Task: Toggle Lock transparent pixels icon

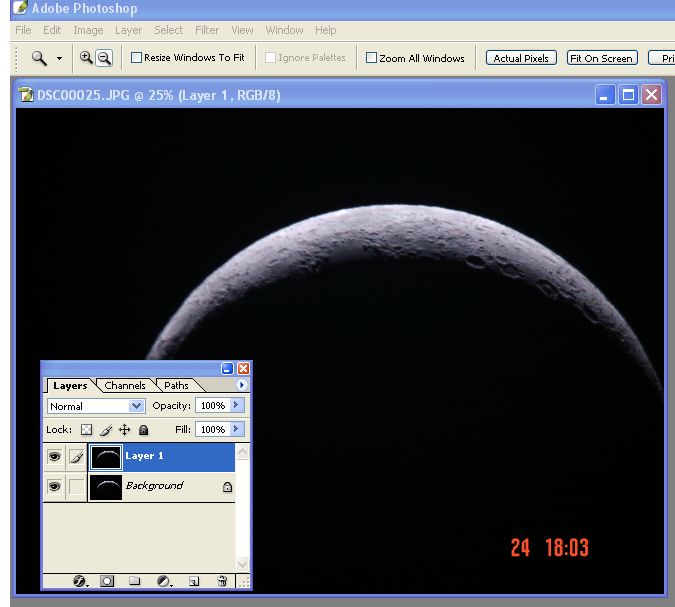Action: [x=87, y=430]
